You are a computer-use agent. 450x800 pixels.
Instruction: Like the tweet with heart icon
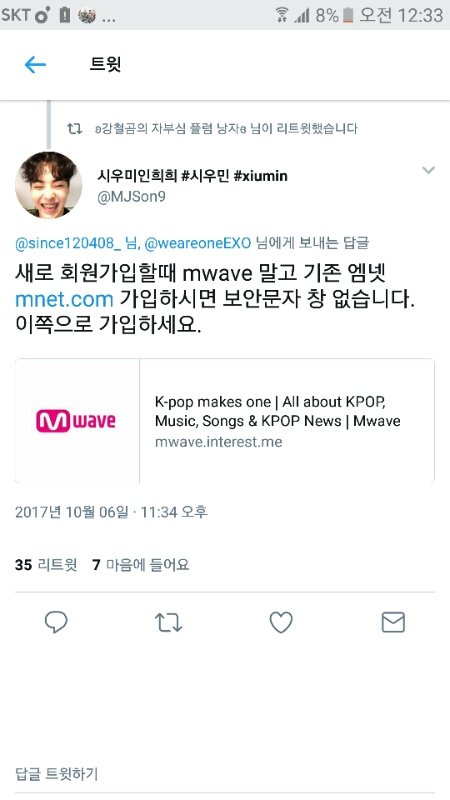(281, 622)
